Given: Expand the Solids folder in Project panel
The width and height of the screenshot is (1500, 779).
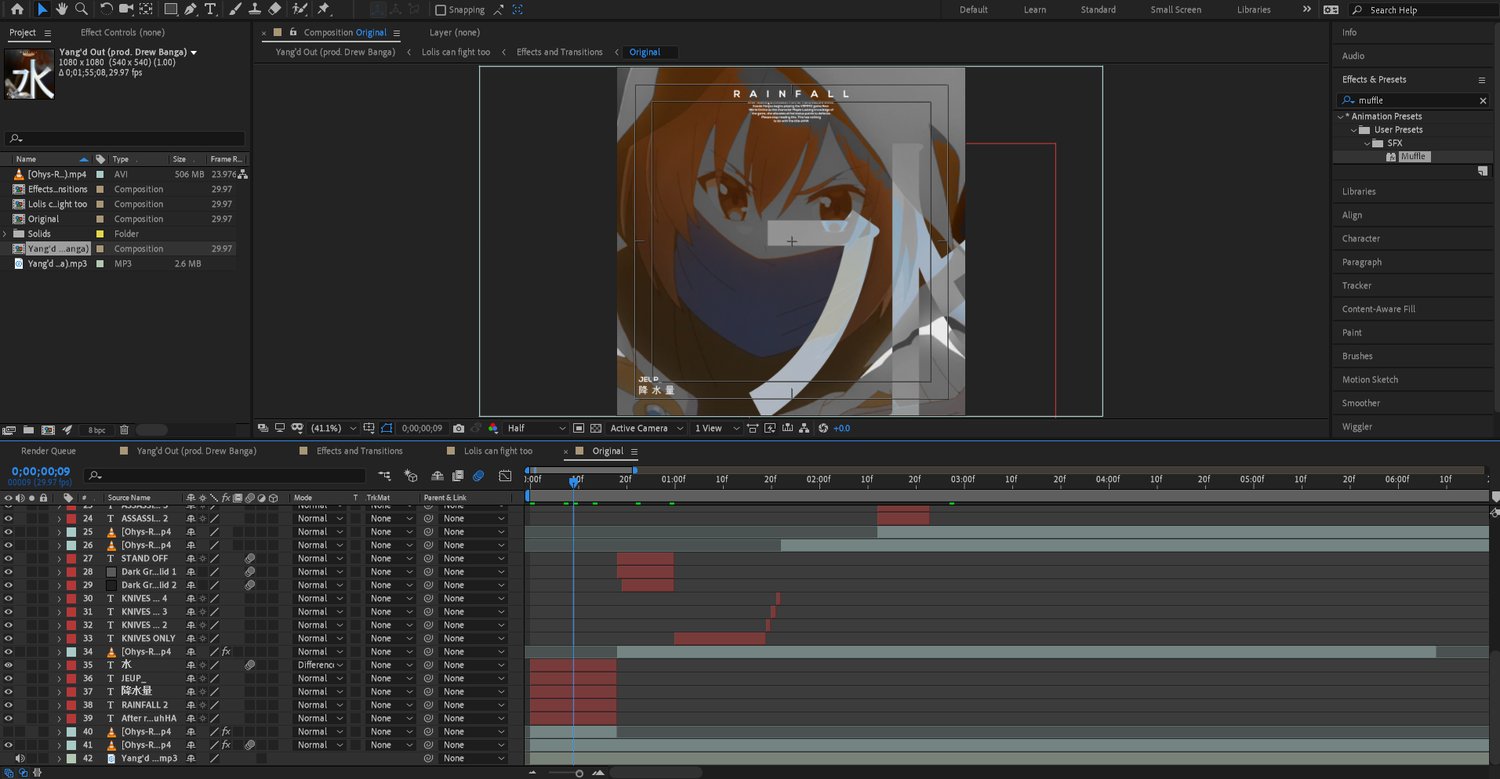Looking at the screenshot, I should tap(6, 234).
